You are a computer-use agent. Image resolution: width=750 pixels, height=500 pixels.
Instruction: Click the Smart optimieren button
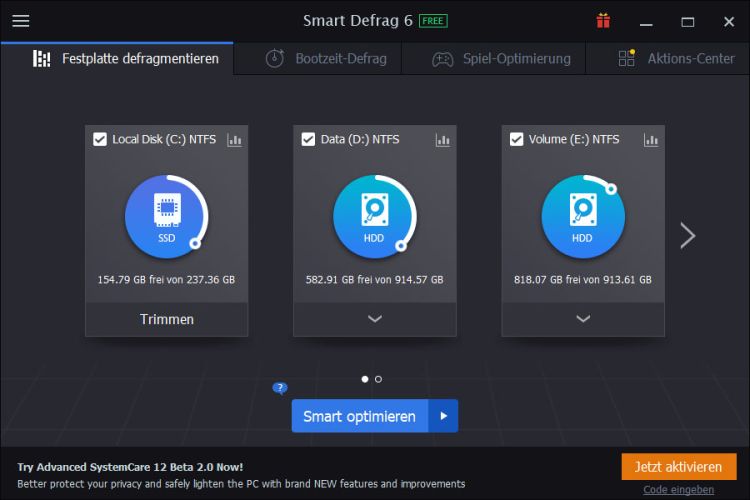point(360,416)
